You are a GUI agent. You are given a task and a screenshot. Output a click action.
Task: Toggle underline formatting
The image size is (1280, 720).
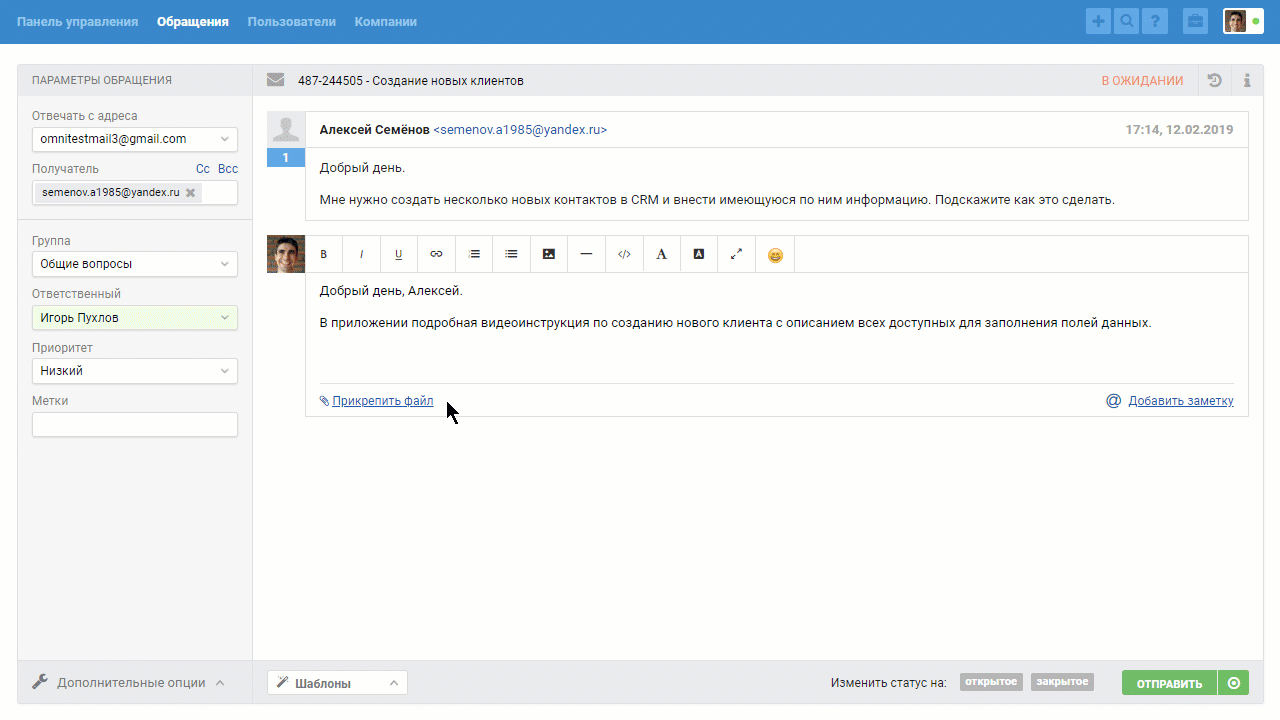(x=398, y=254)
